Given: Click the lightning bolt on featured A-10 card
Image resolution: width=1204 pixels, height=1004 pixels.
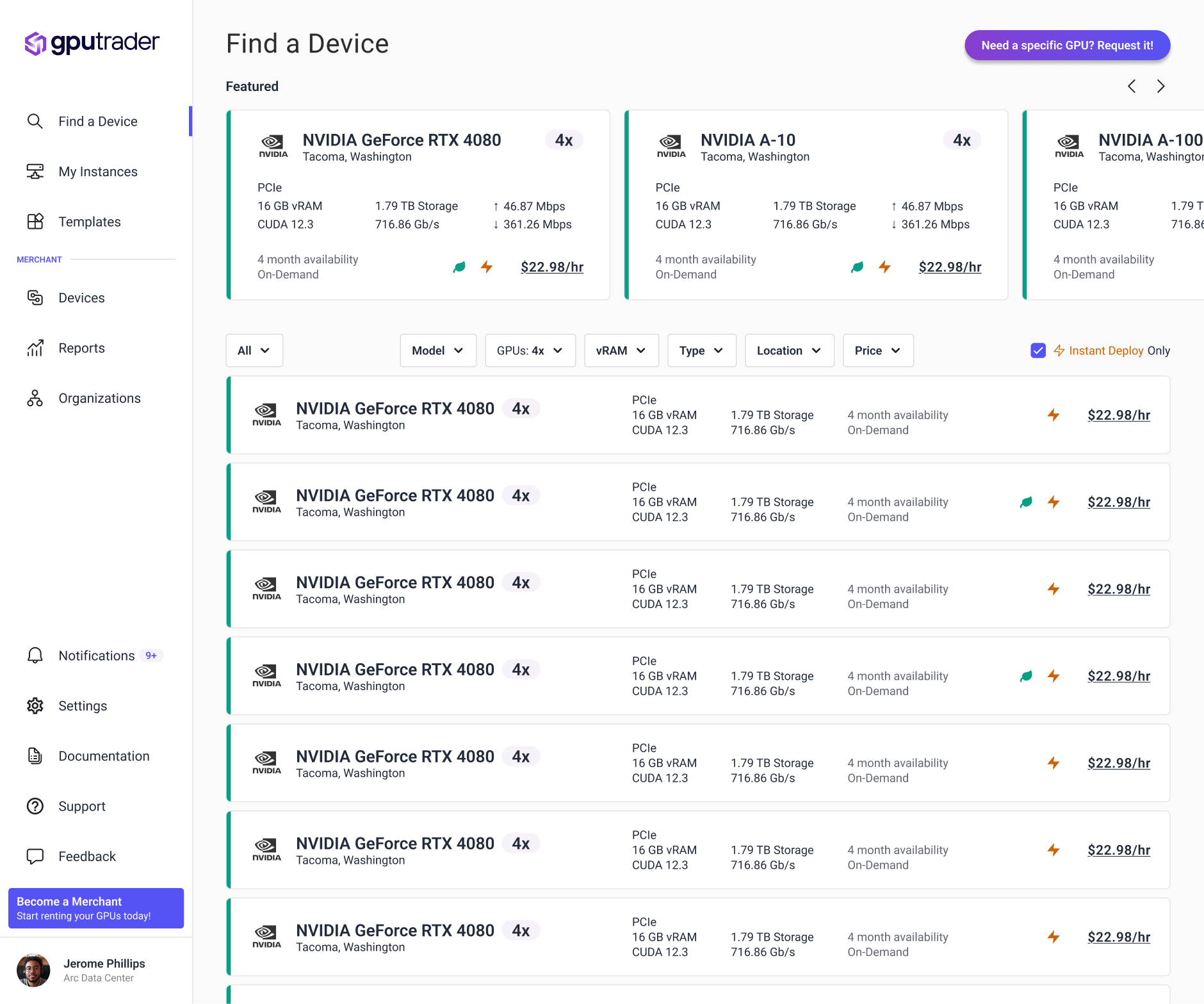Looking at the screenshot, I should [x=884, y=267].
